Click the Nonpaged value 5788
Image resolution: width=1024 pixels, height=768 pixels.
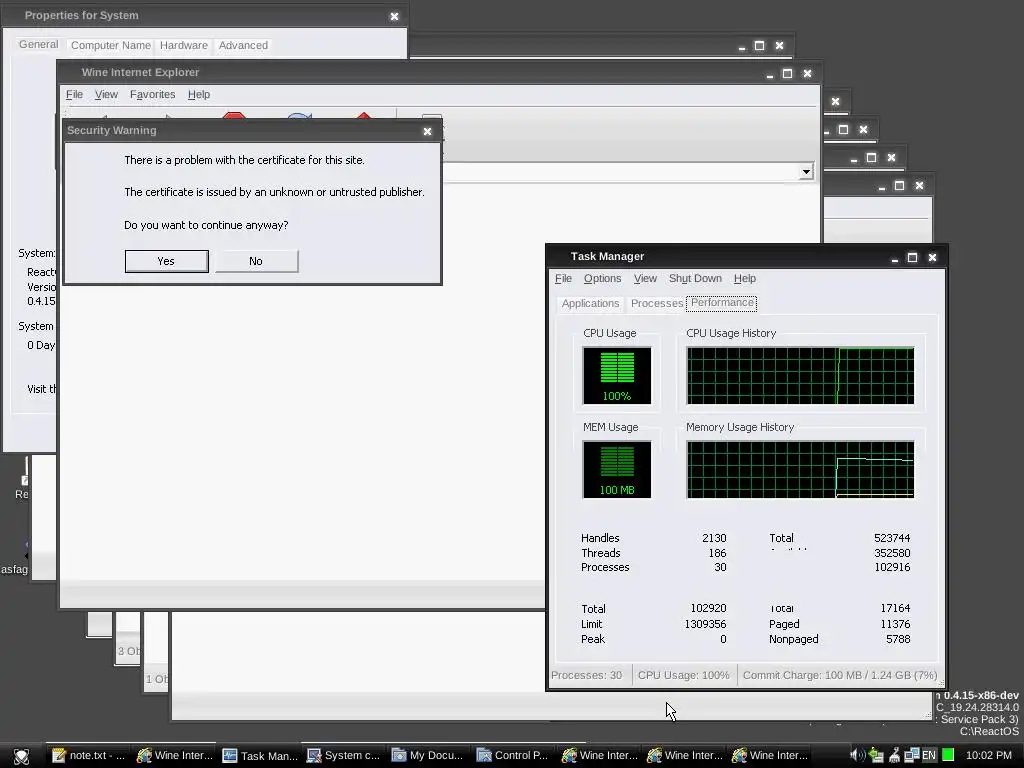click(x=898, y=639)
